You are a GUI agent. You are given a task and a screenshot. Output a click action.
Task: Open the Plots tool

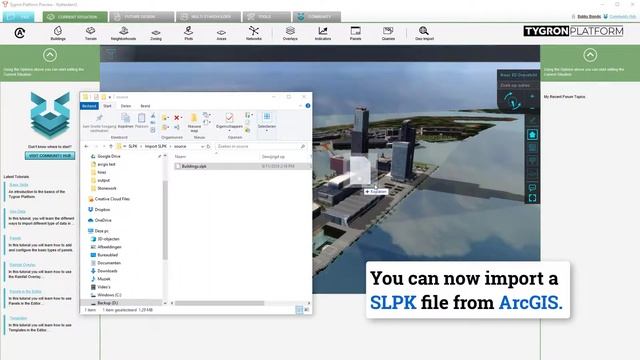click(x=189, y=33)
